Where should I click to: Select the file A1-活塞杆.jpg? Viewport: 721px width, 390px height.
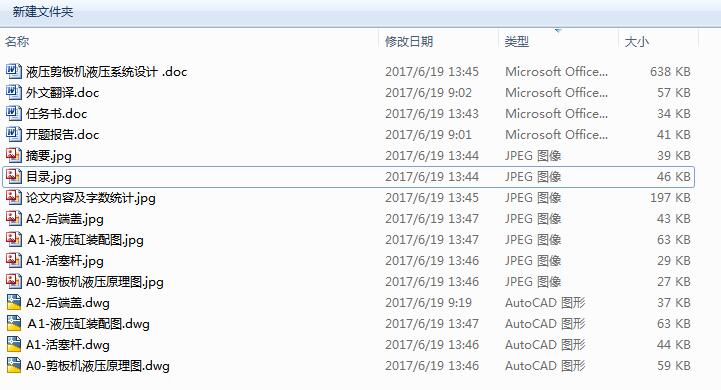[x=65, y=261]
